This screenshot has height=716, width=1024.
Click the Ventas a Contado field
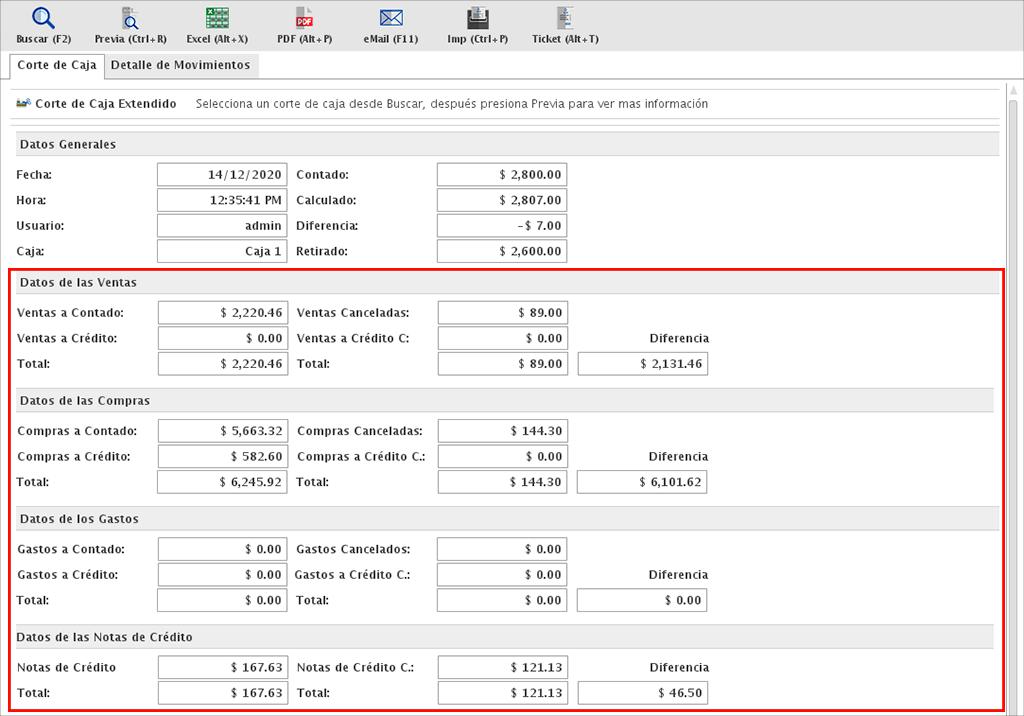click(x=222, y=313)
